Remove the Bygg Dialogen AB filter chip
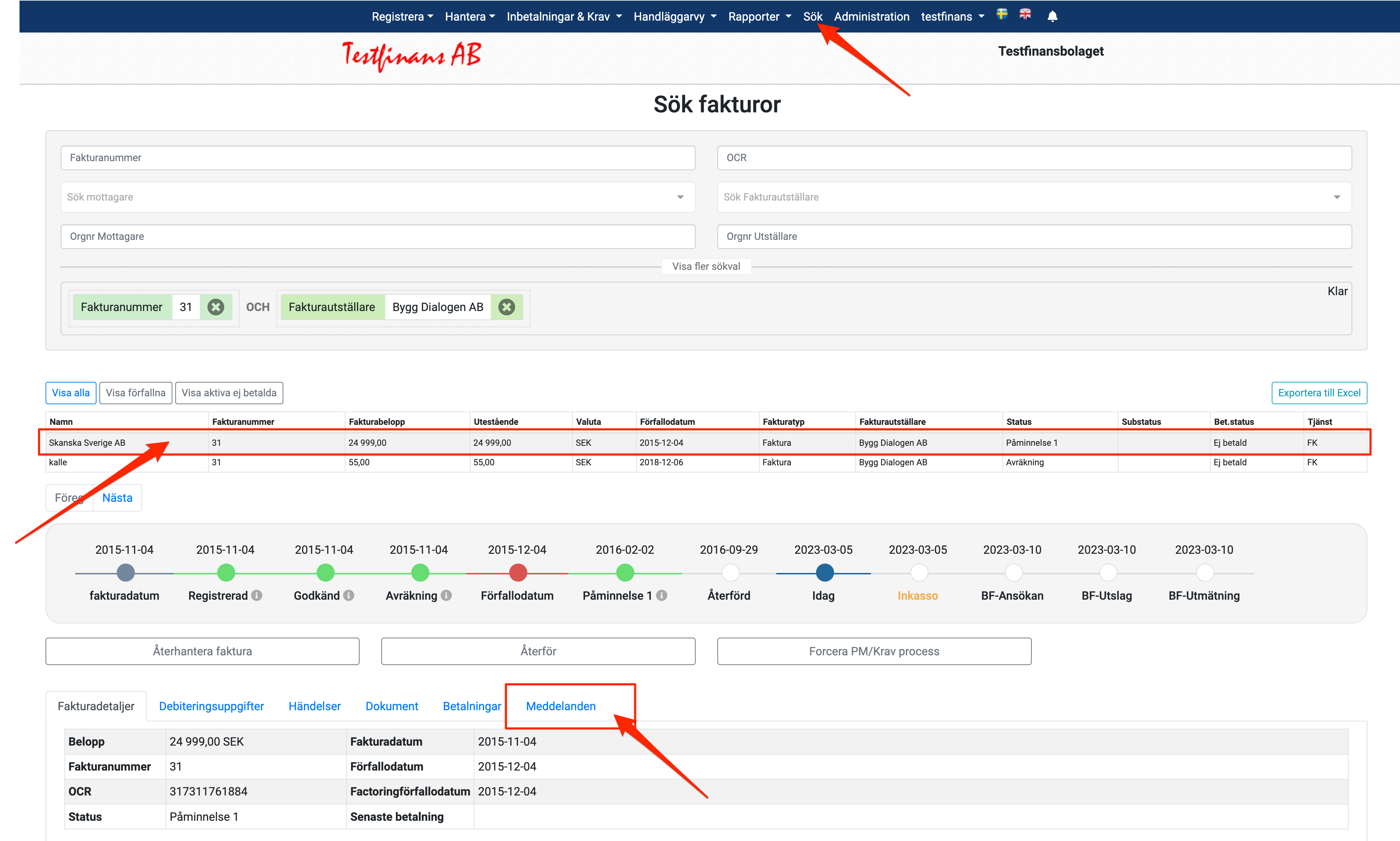Screen dimensions: 1400x841 click(506, 307)
